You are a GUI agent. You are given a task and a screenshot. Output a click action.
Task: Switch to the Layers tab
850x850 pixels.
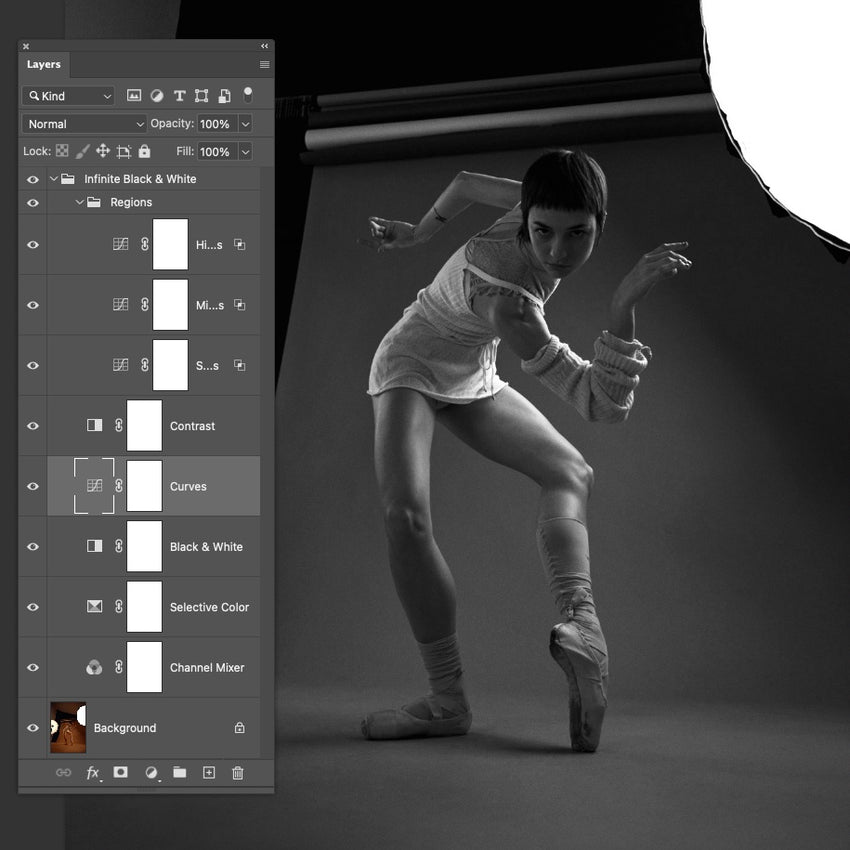(x=44, y=64)
